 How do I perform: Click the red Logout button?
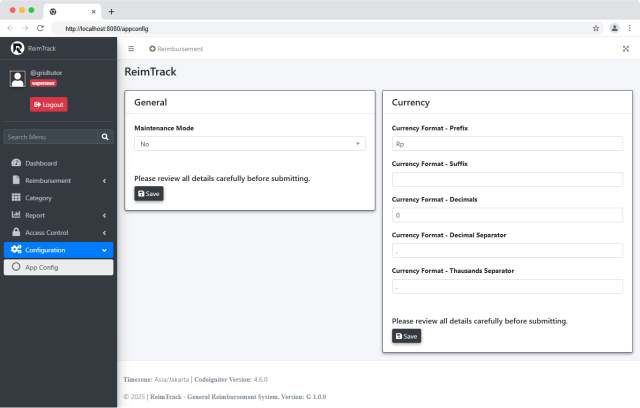(48, 104)
